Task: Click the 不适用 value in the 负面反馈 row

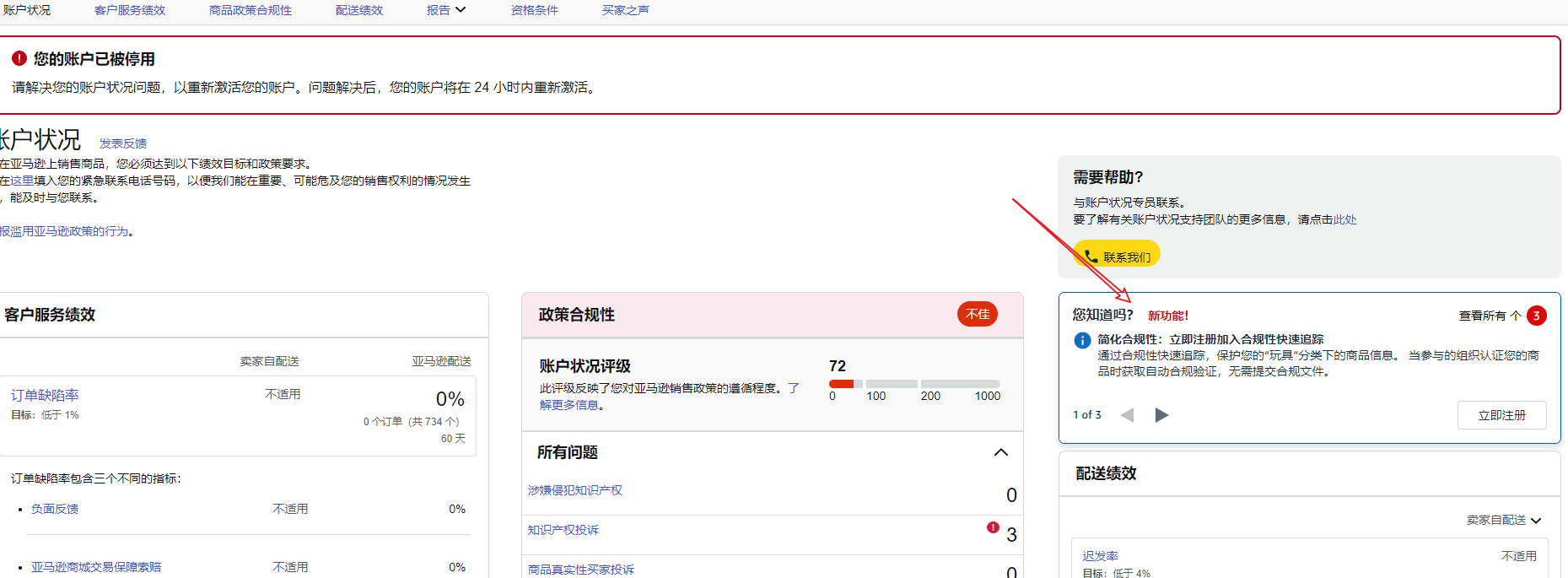Action: tap(290, 509)
